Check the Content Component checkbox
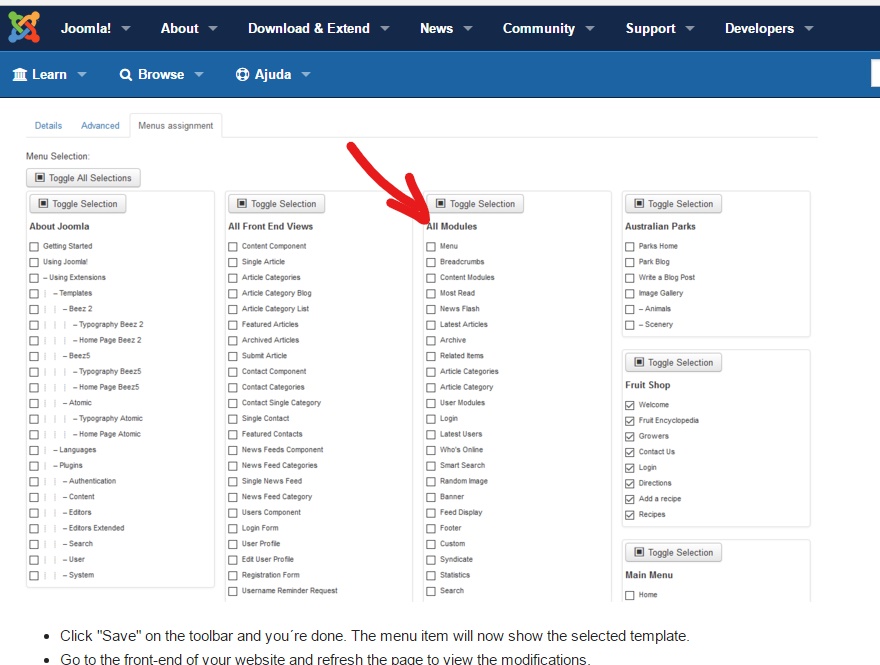Screen dimensions: 880x665 [233, 246]
